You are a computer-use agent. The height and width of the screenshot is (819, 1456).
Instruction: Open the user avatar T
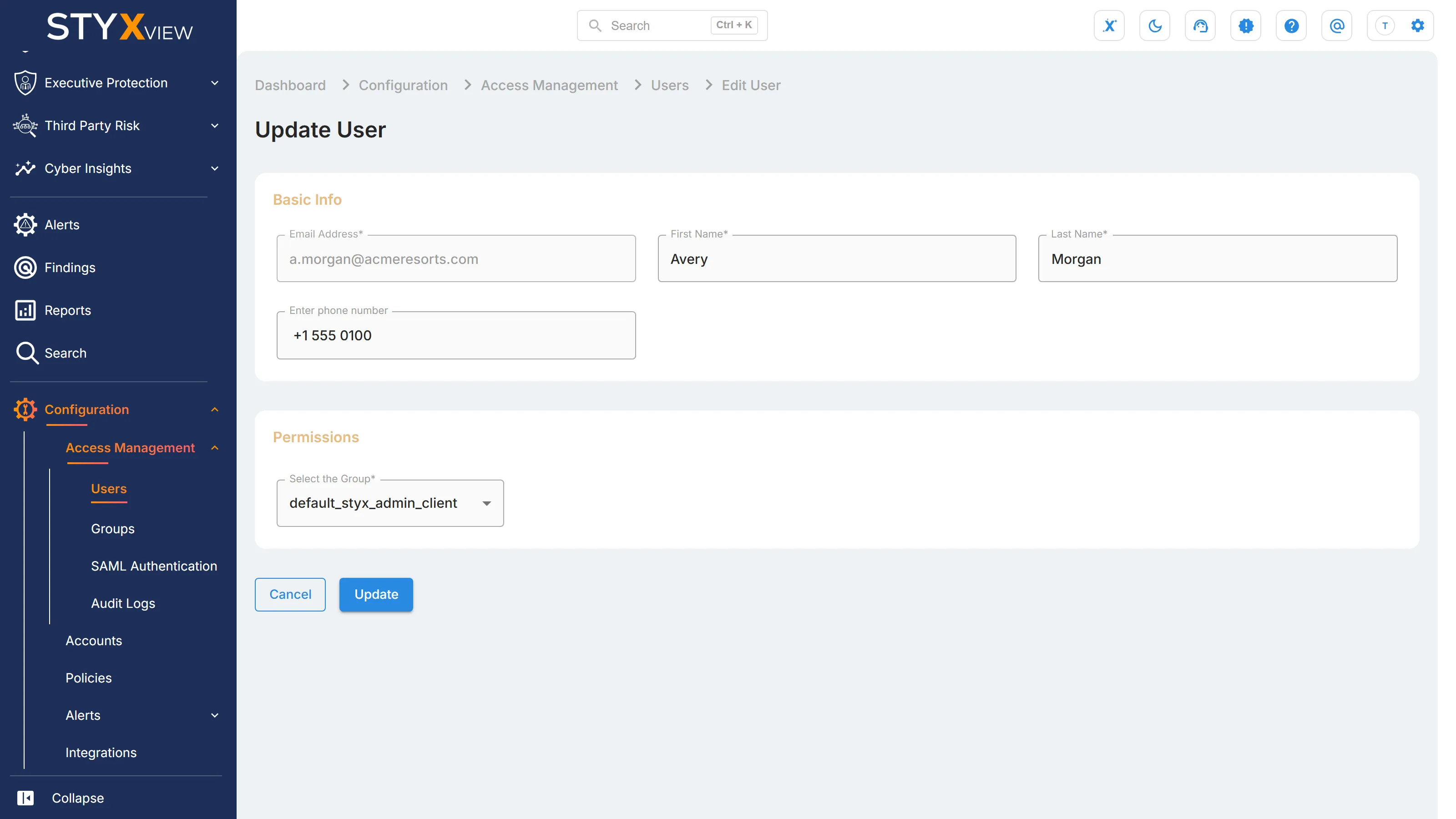pos(1385,25)
